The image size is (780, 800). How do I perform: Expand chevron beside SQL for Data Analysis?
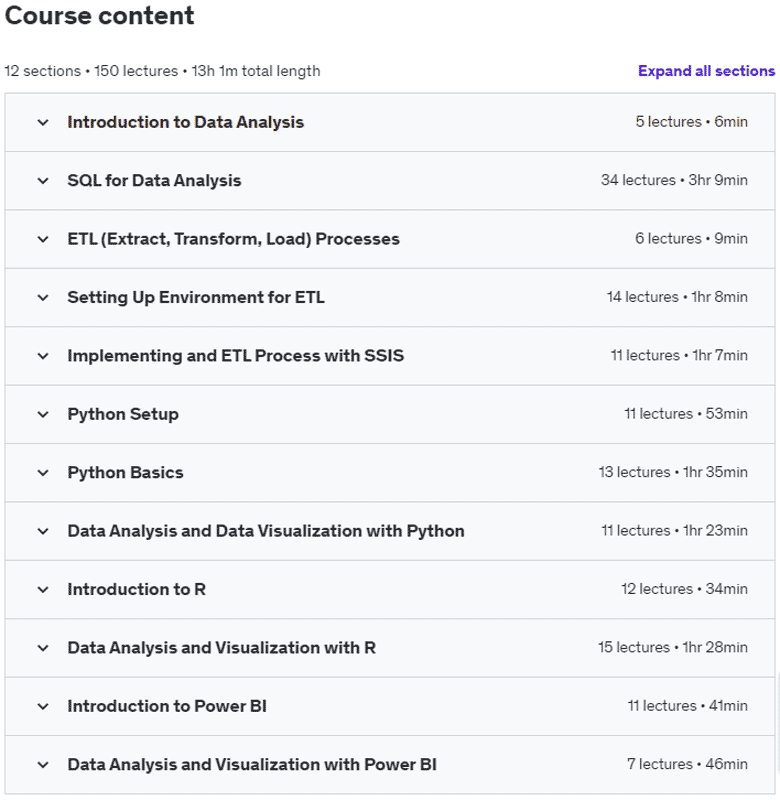click(43, 181)
